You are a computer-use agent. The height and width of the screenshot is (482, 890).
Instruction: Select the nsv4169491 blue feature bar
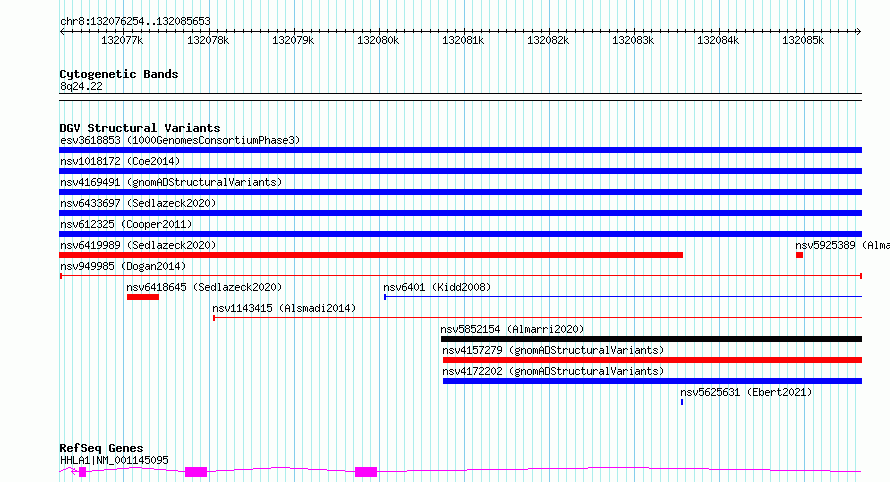(460, 192)
